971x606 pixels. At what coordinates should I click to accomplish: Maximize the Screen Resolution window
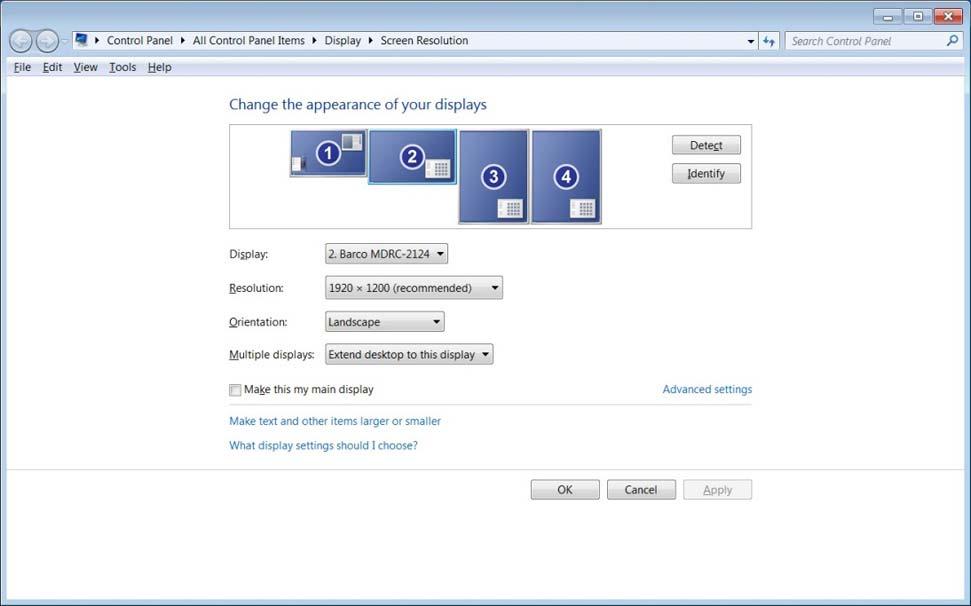point(918,17)
